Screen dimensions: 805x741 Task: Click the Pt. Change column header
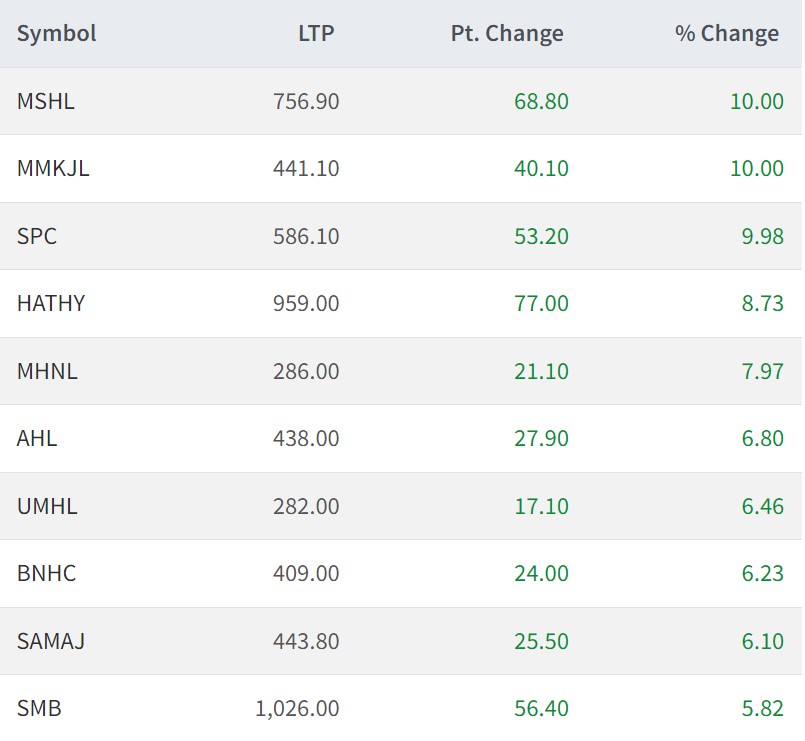(507, 33)
